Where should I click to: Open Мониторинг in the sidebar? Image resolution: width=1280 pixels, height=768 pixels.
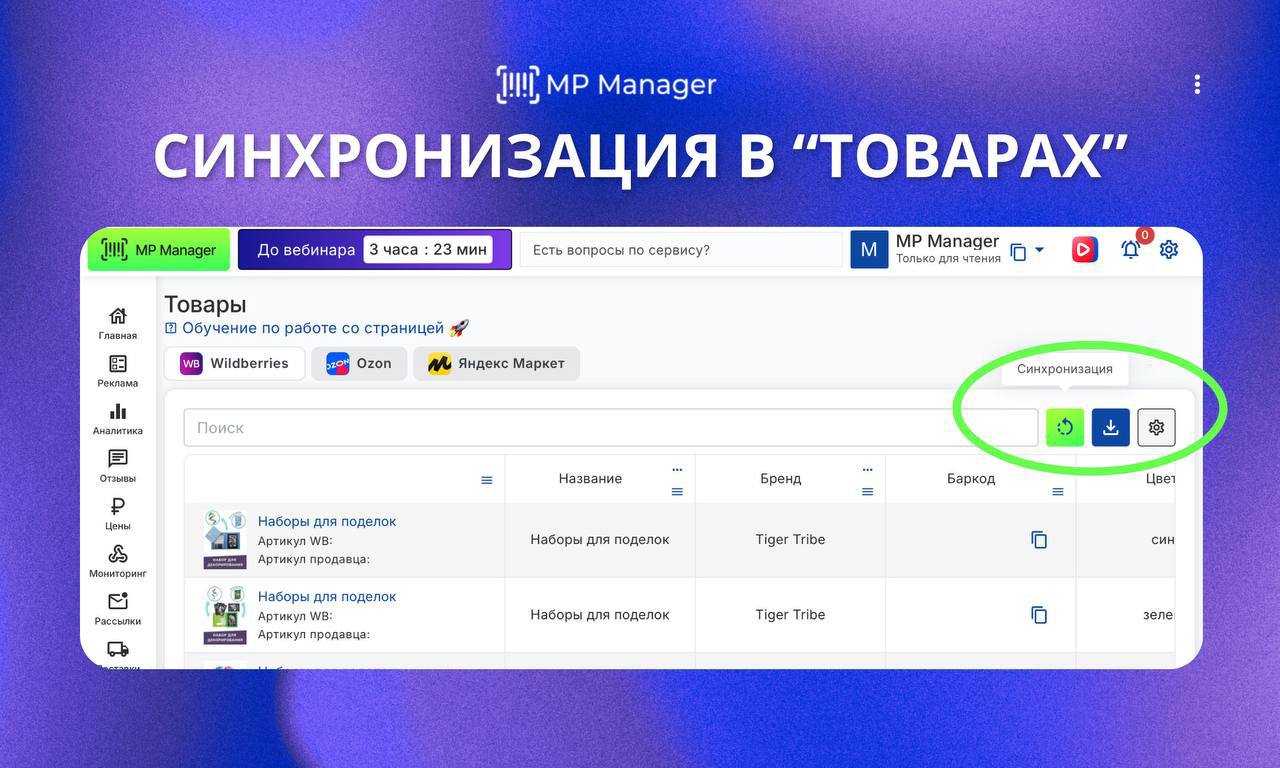click(x=118, y=561)
